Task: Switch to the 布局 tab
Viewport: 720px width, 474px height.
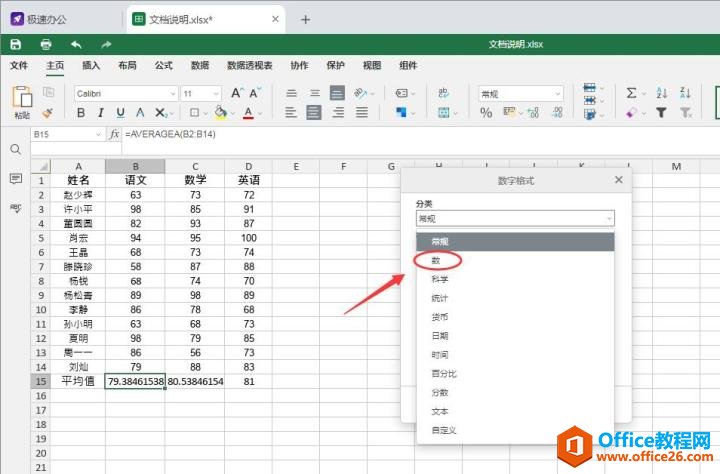Action: [x=127, y=66]
